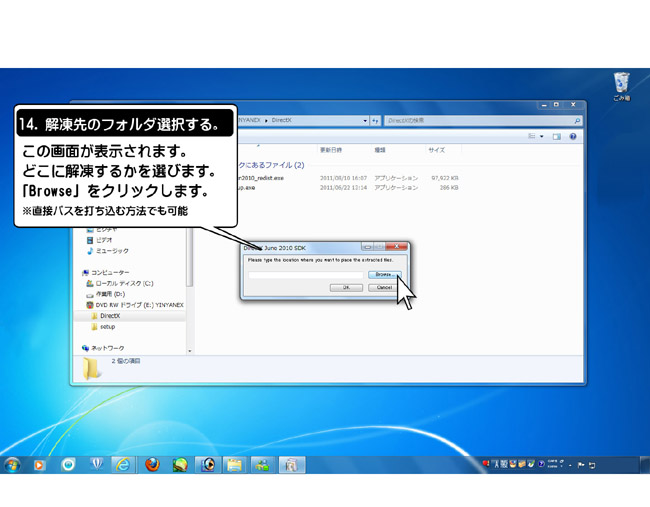Close the DirectX June 2010 SDK dialog
650x507 pixels.
(x=396, y=247)
